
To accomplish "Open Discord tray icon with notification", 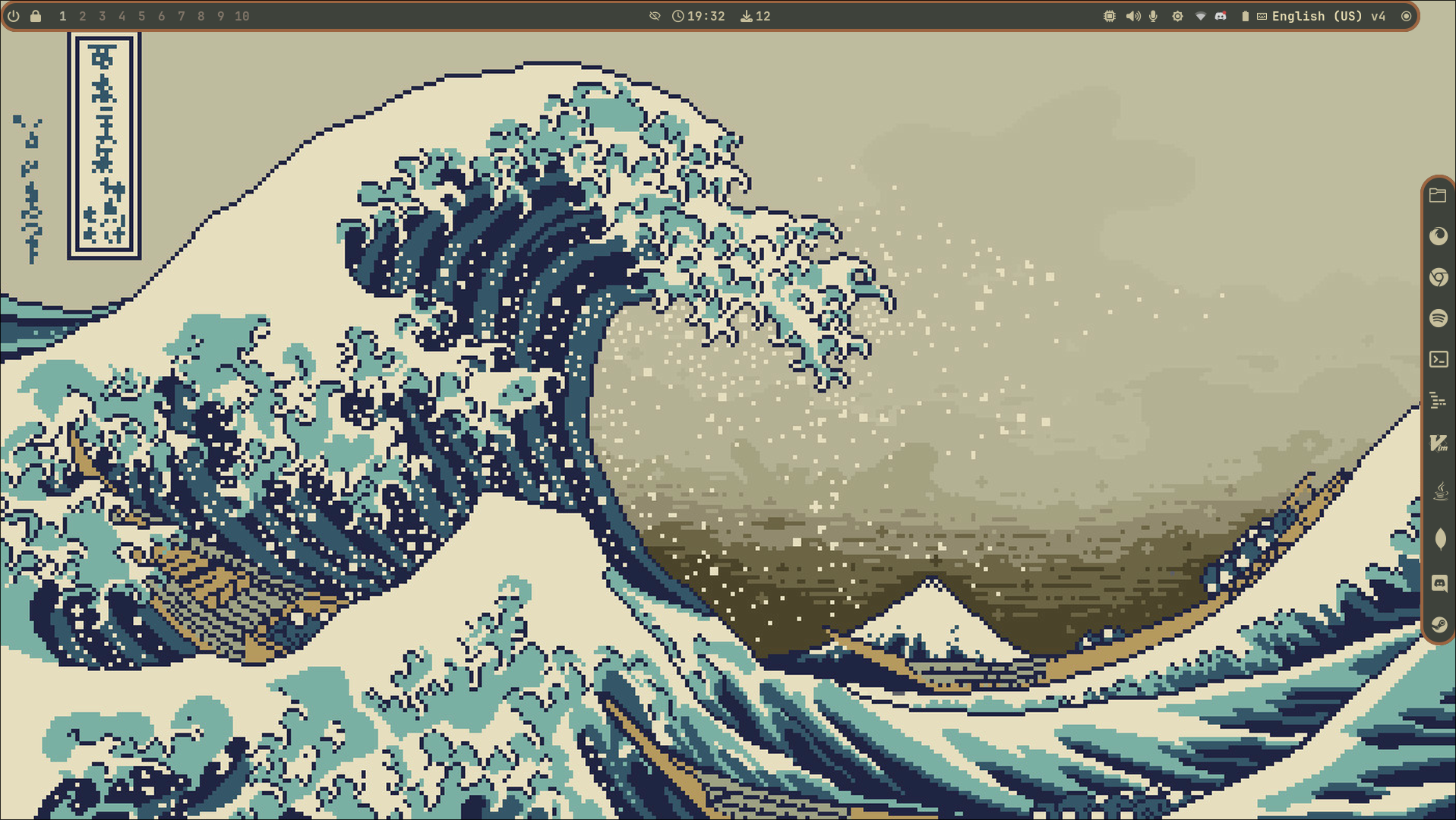I will click(x=1221, y=16).
